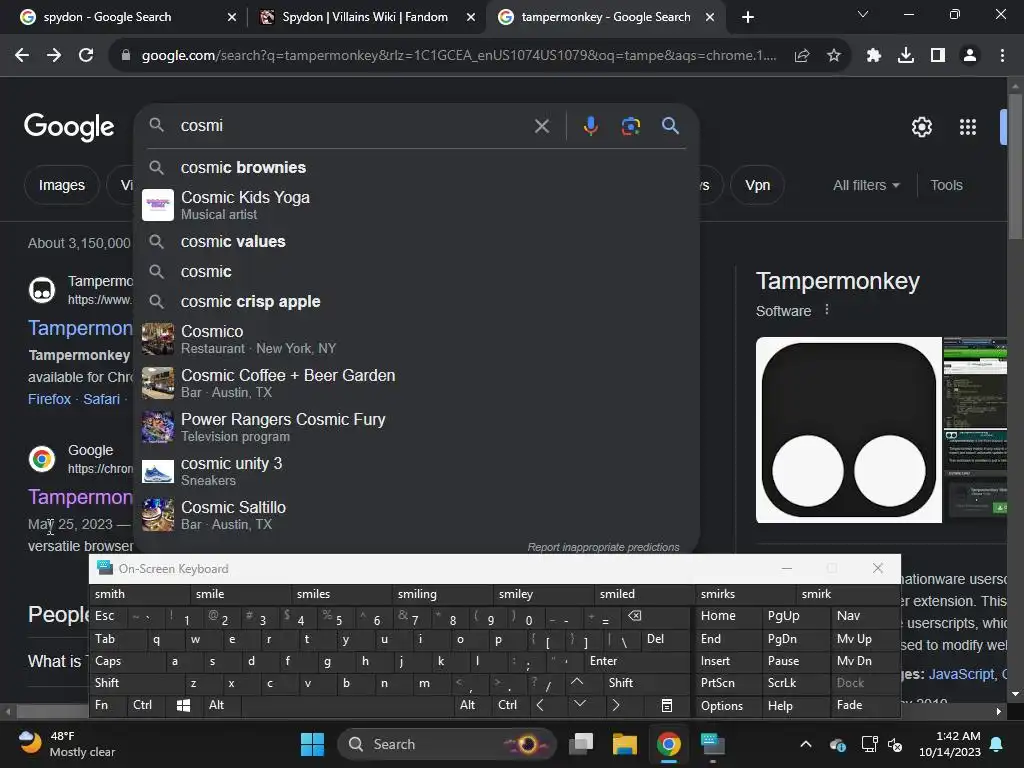Toggle ScrLk key on On-Screen Keyboard

tap(794, 683)
